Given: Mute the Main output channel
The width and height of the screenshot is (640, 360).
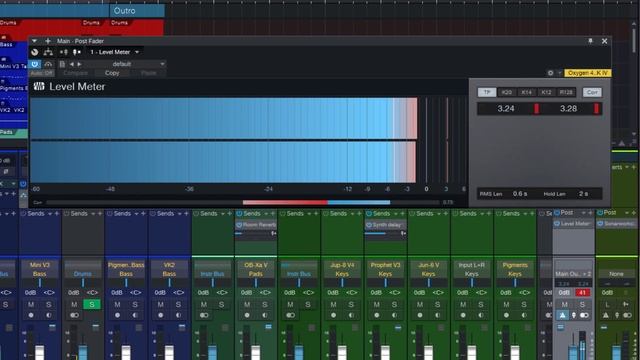Looking at the screenshot, I should [564, 304].
